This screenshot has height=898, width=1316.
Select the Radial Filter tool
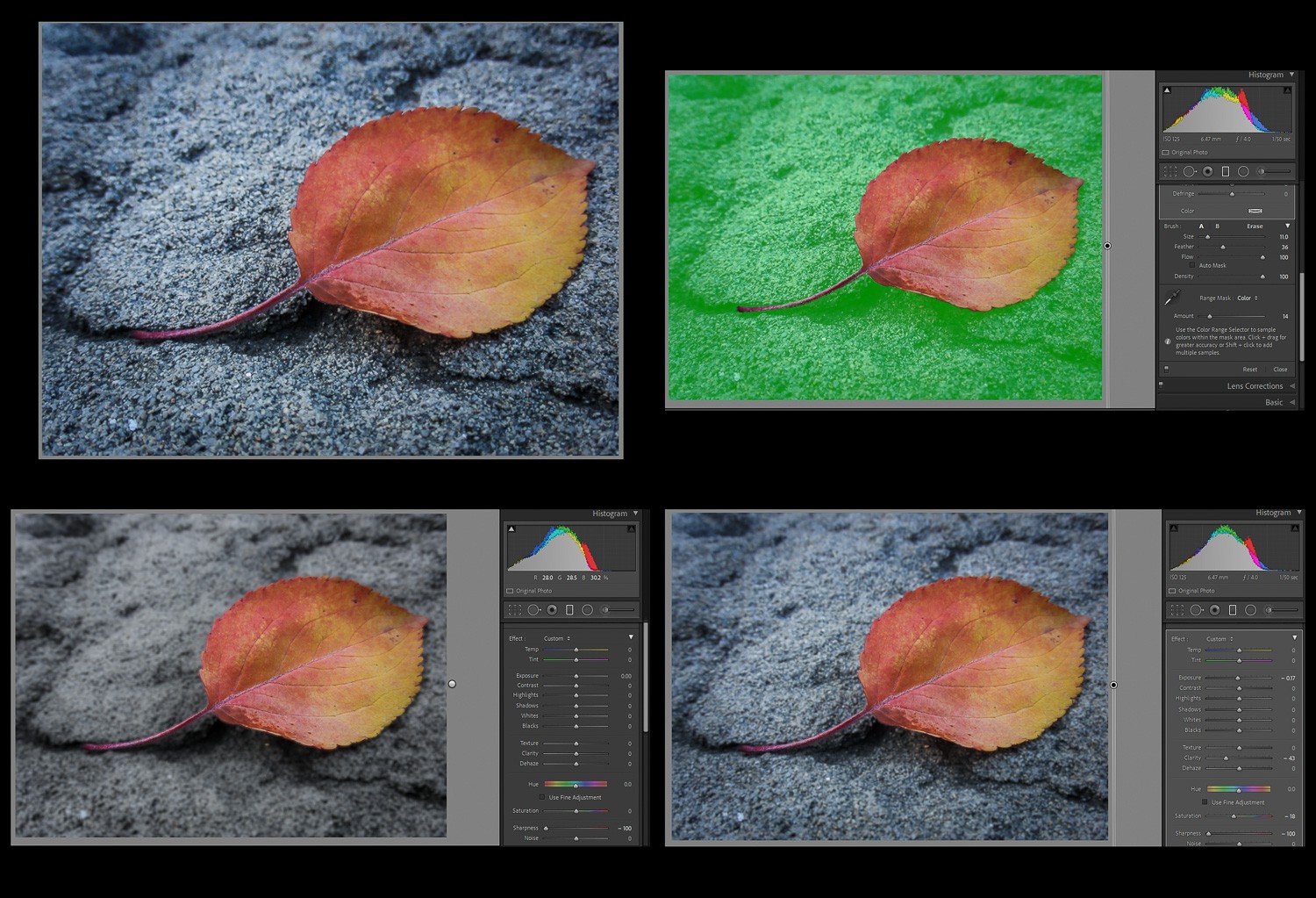(x=1242, y=172)
